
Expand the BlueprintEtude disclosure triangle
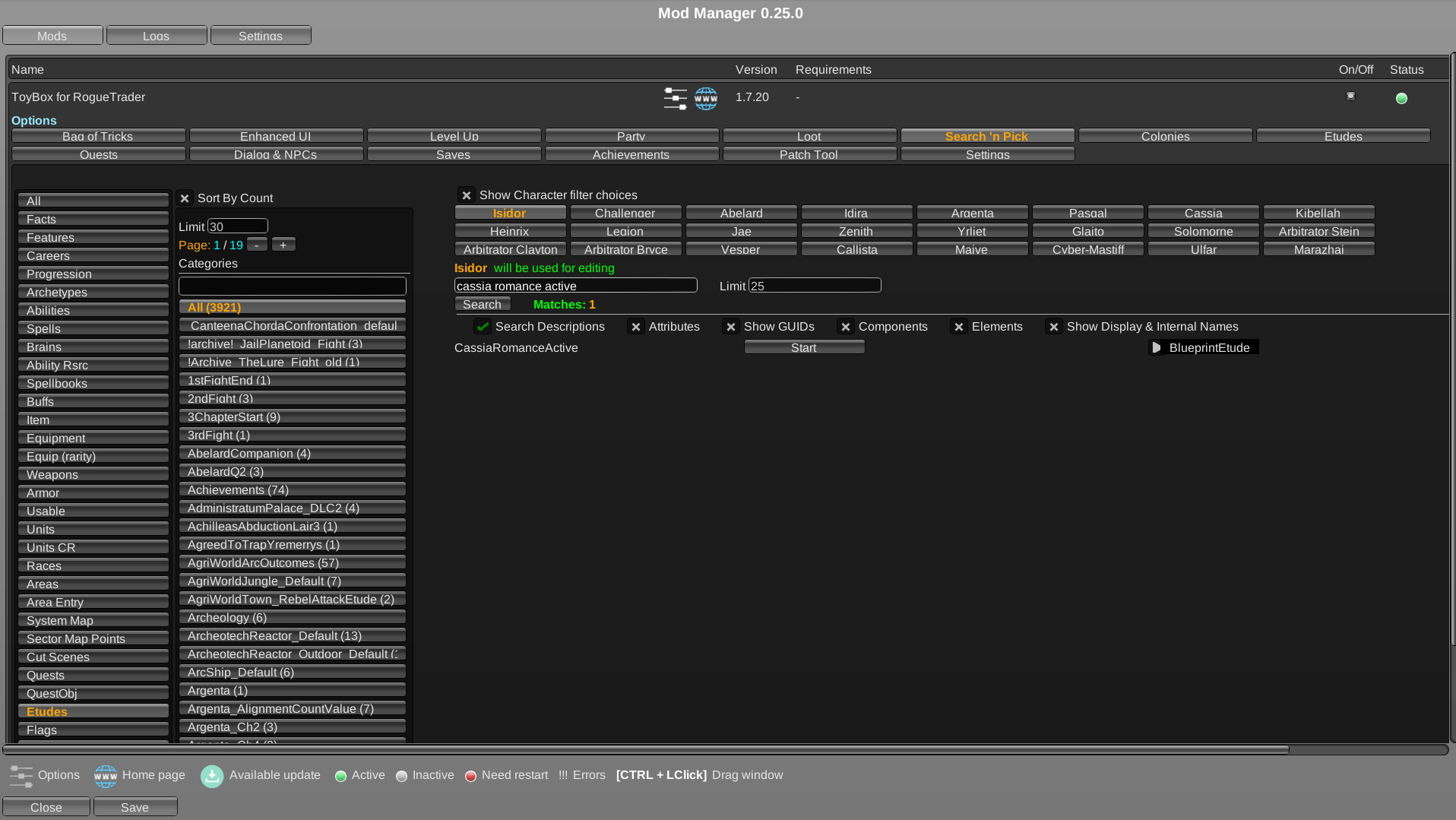coord(1157,347)
